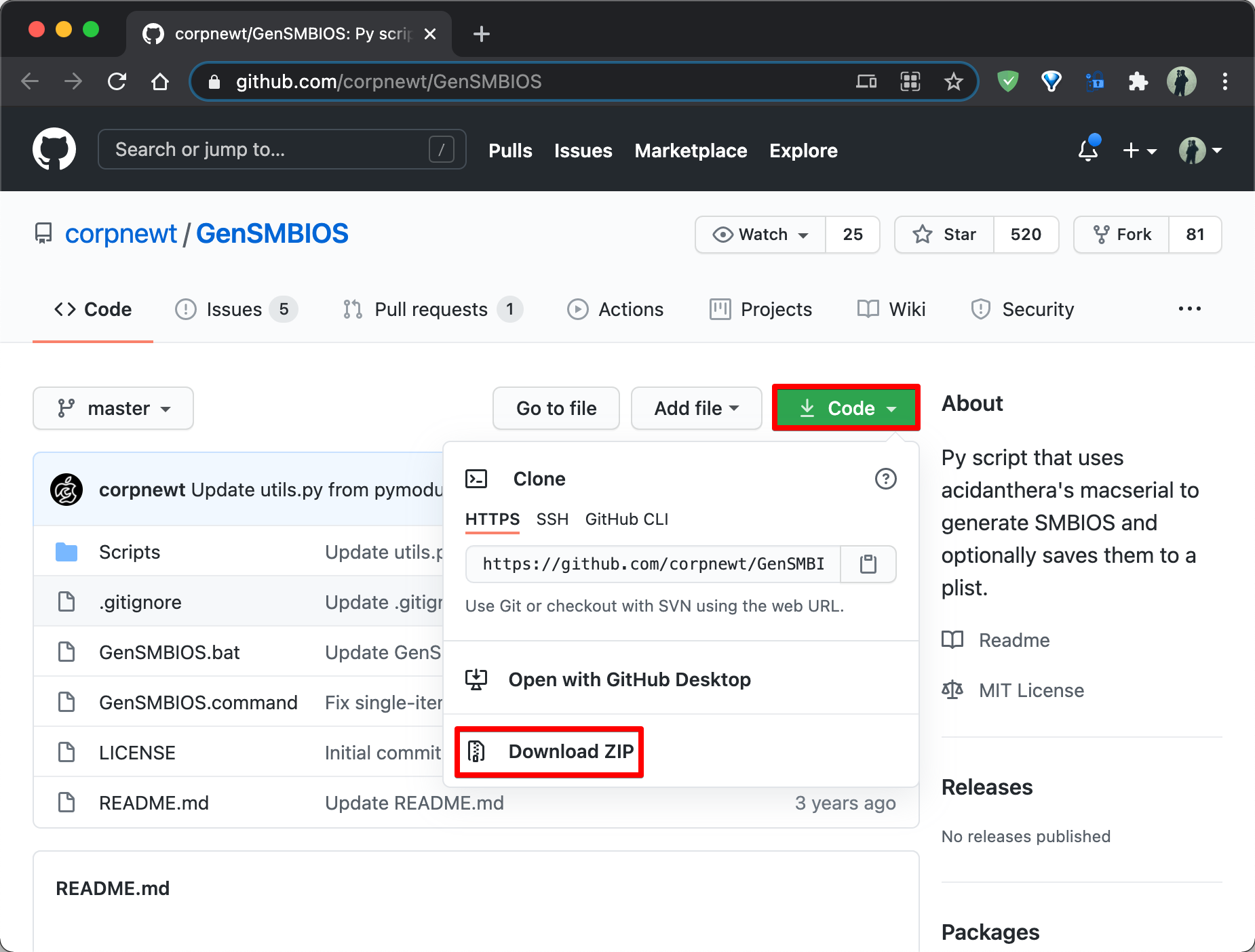
Task: Fork the repository
Action: (1121, 235)
